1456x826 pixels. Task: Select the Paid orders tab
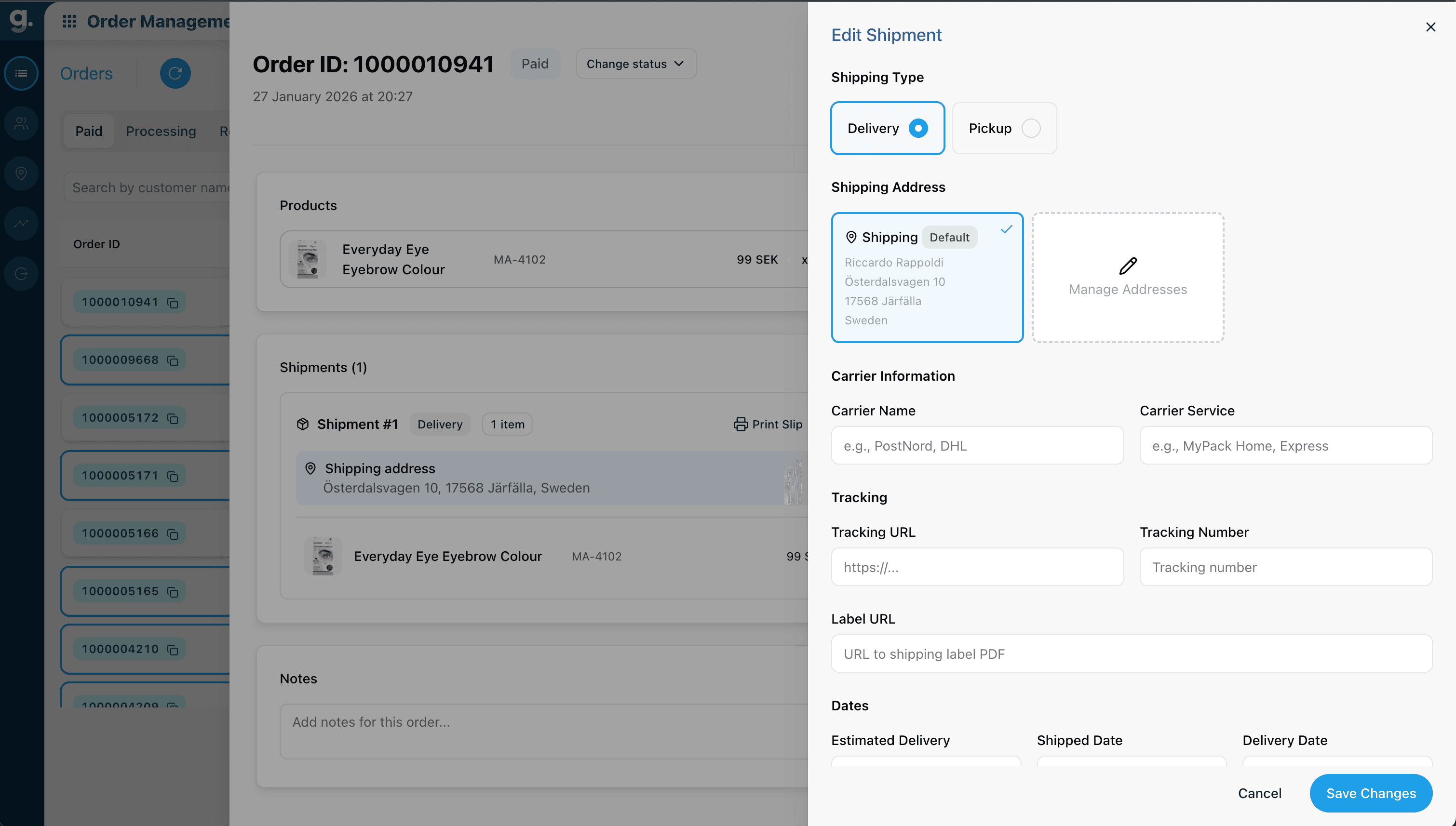(89, 131)
